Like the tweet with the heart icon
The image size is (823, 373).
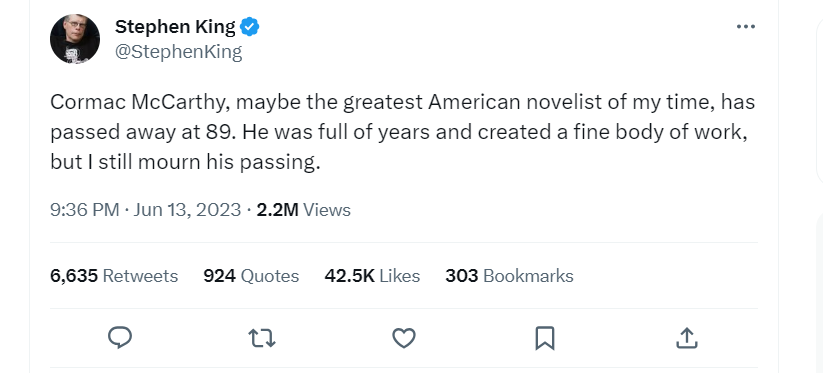click(x=404, y=338)
